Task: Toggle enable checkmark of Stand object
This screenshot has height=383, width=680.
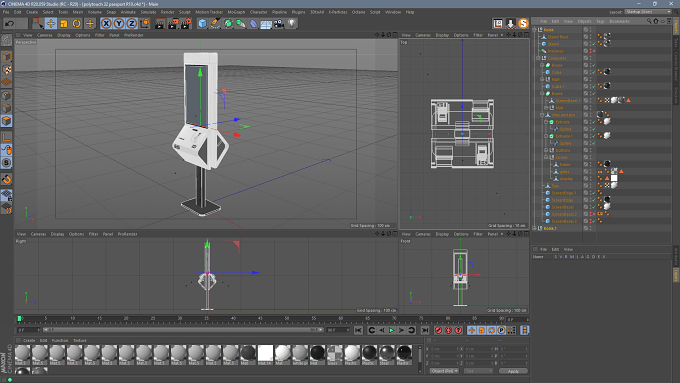Action: tap(593, 44)
